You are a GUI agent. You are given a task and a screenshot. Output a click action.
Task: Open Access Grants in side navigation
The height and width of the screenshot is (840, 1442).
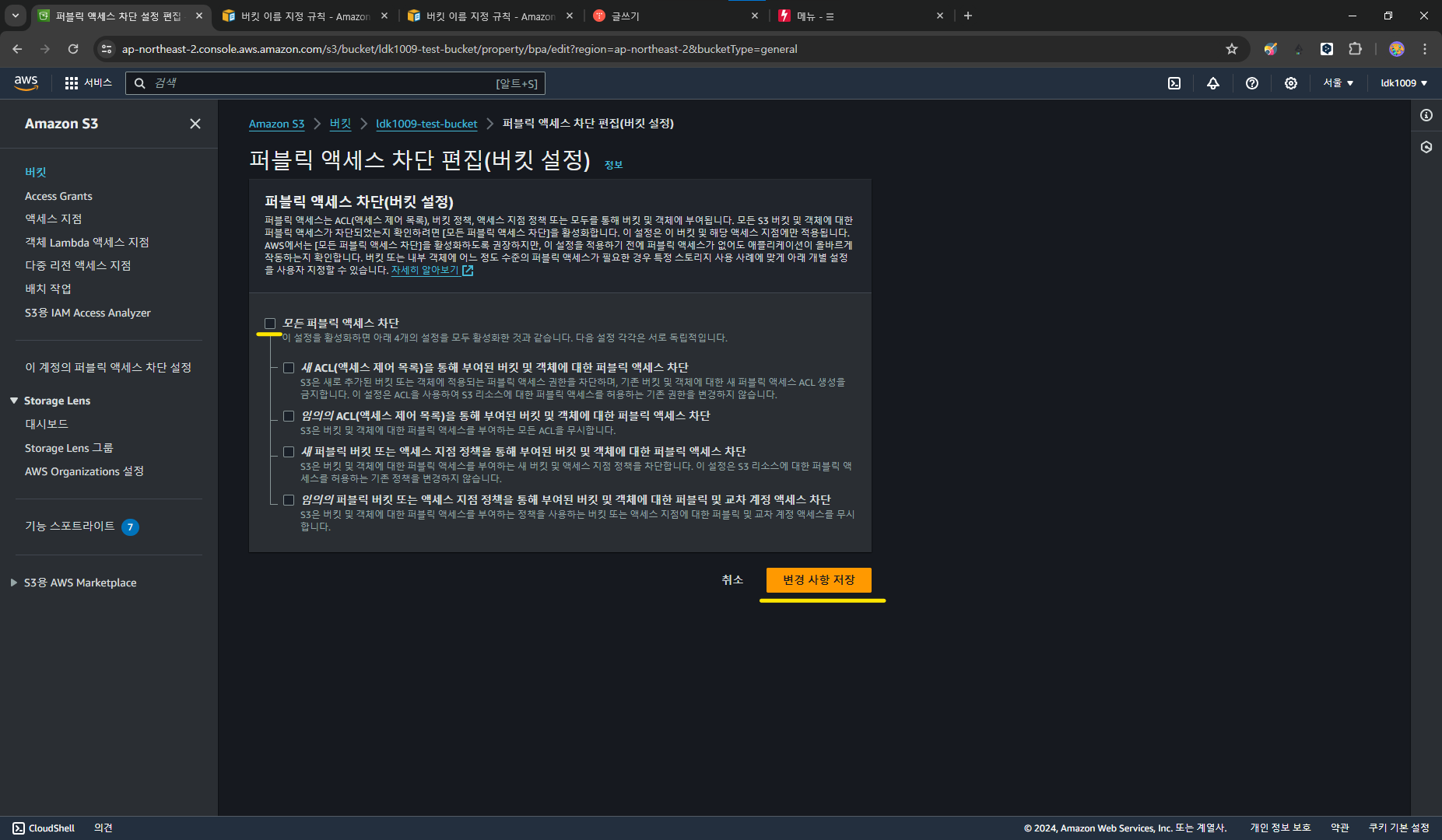pos(58,196)
